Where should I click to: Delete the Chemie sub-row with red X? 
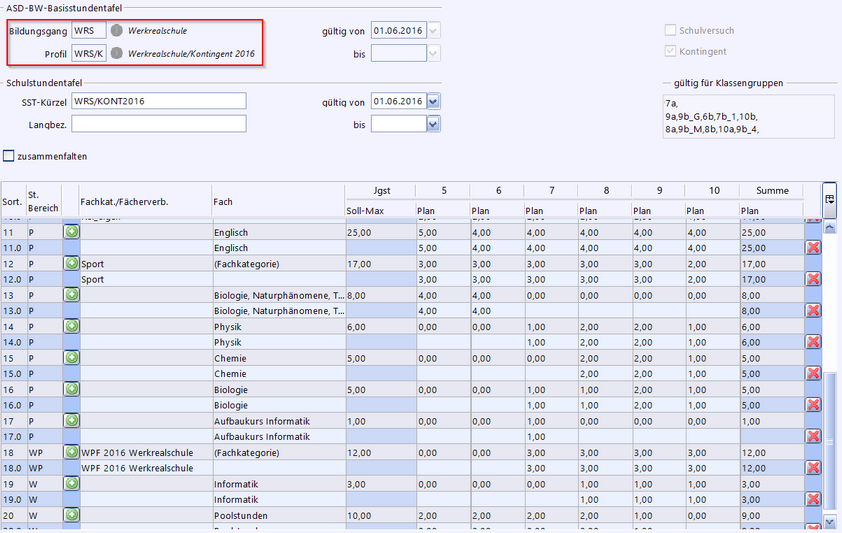813,373
